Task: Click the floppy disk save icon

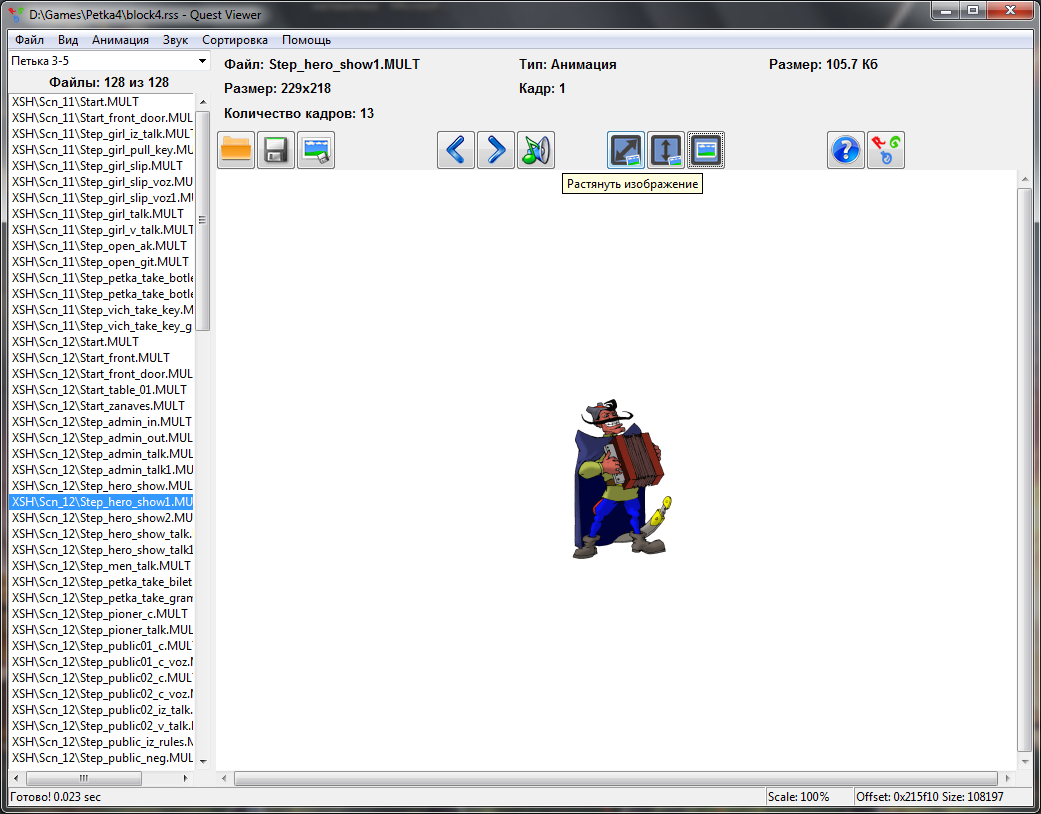Action: 276,150
